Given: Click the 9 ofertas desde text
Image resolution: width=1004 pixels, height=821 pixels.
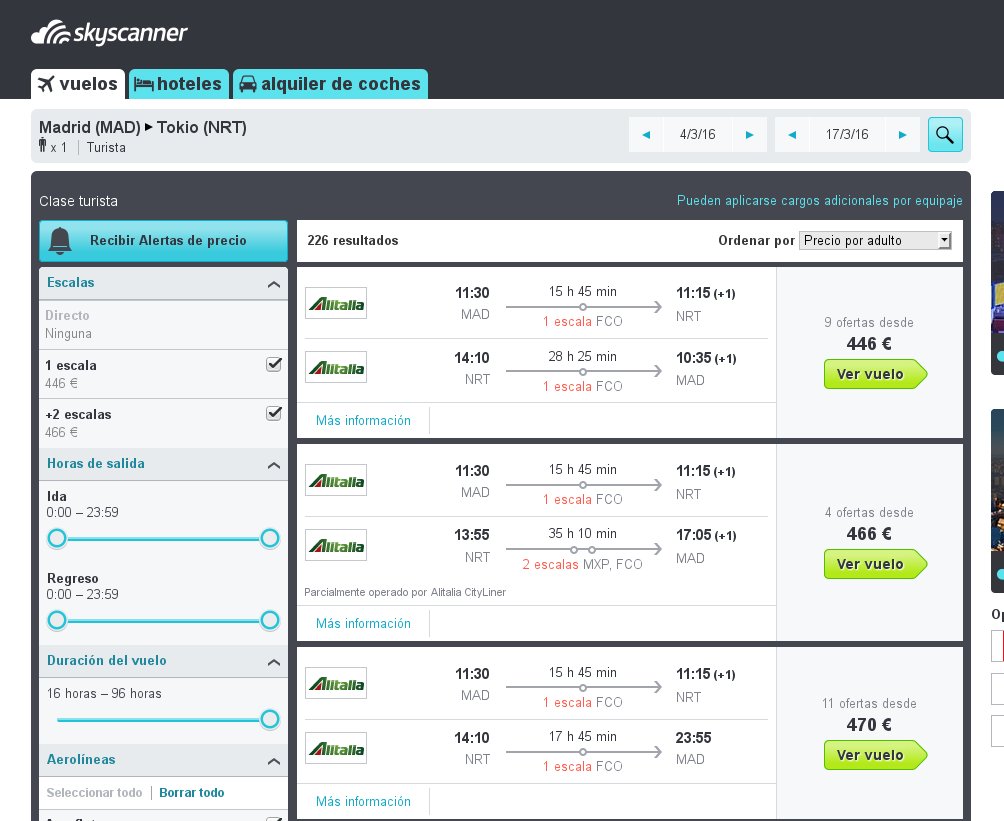Looking at the screenshot, I should pyautogui.click(x=869, y=323).
